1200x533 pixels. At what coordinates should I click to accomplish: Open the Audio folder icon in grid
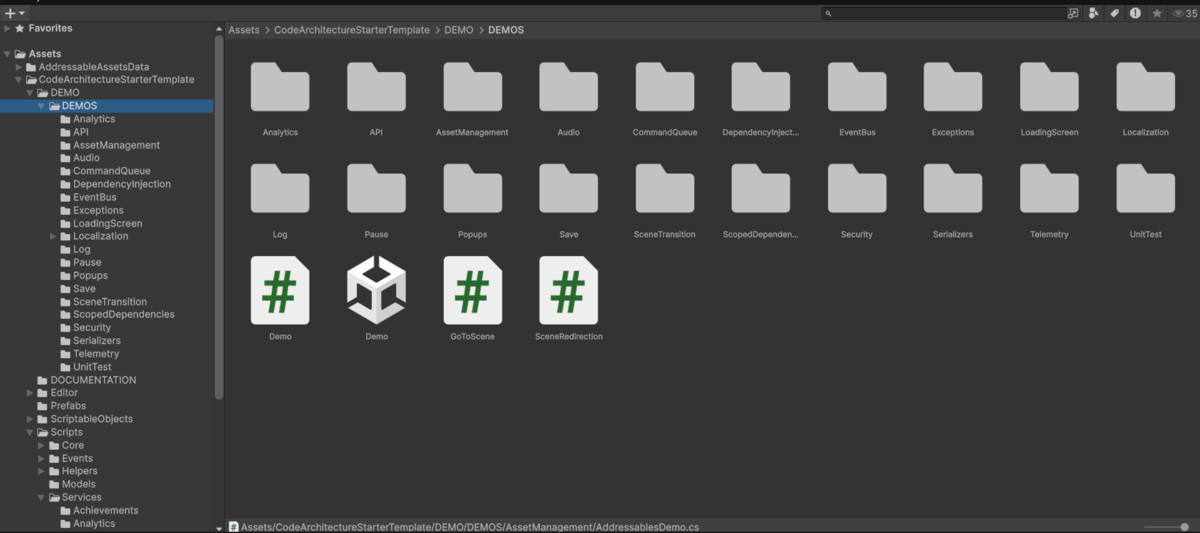(568, 88)
